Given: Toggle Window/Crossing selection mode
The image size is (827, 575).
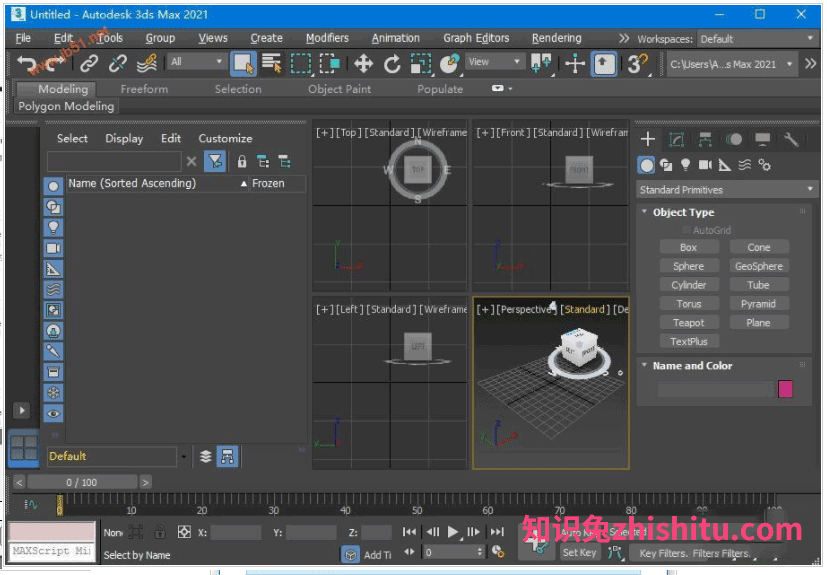Looking at the screenshot, I should click(330, 64).
